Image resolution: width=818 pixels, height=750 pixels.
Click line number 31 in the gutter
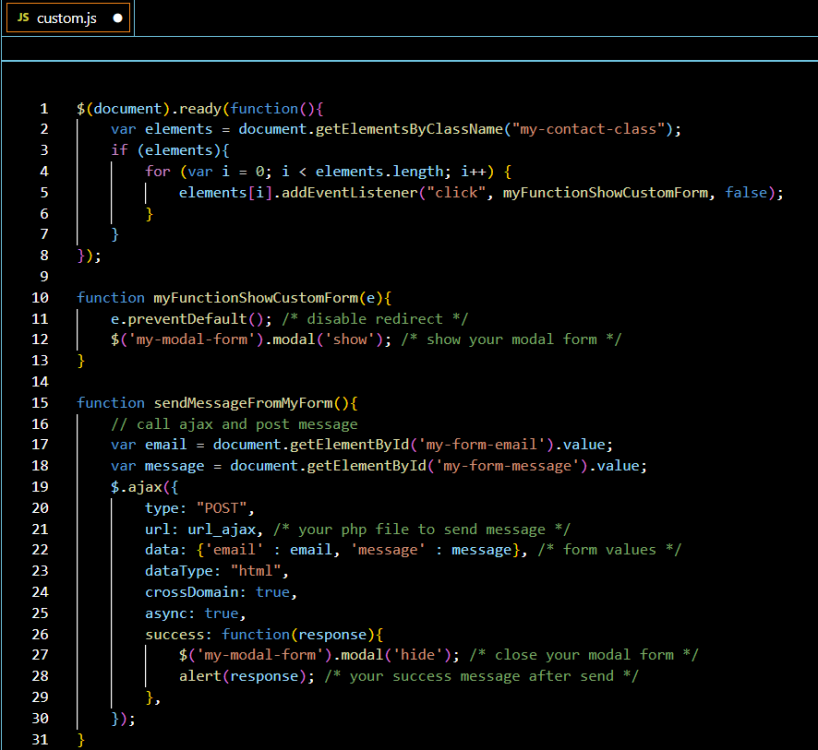coord(40,739)
